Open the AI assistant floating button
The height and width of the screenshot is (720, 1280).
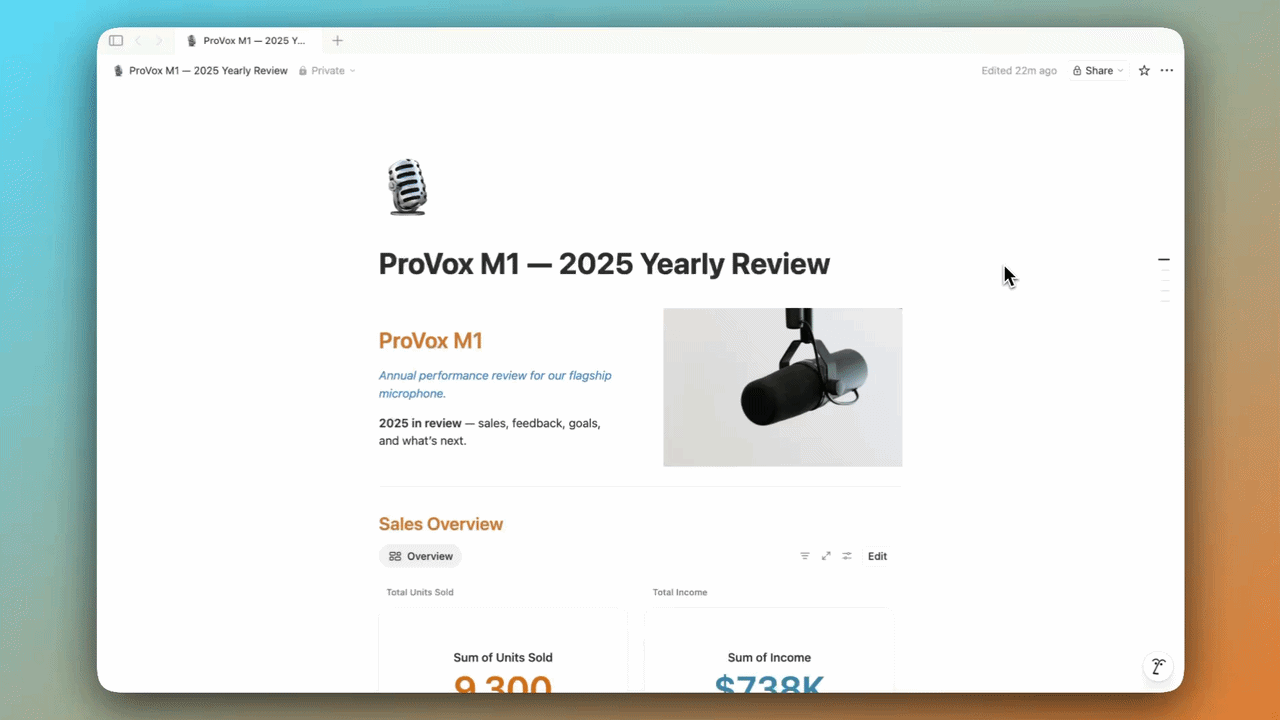pos(1158,667)
